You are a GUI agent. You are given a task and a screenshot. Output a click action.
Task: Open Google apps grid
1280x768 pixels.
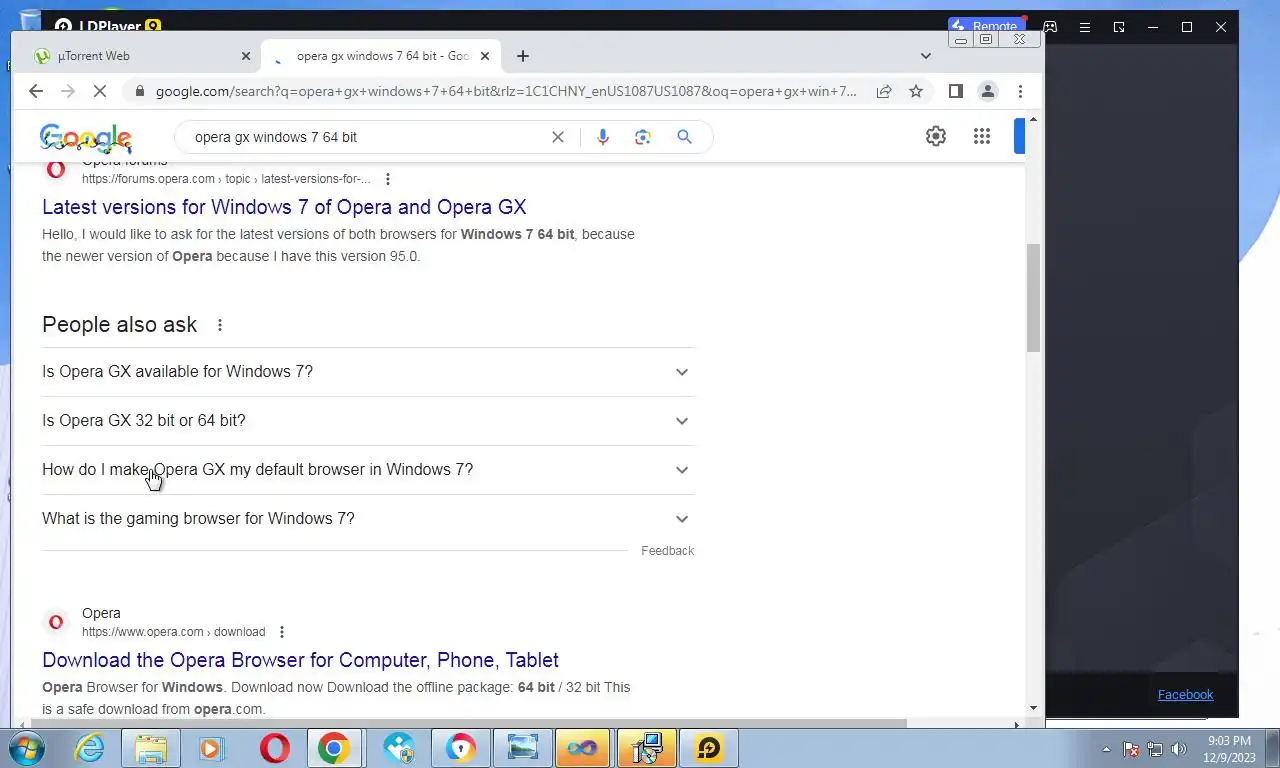click(x=982, y=137)
